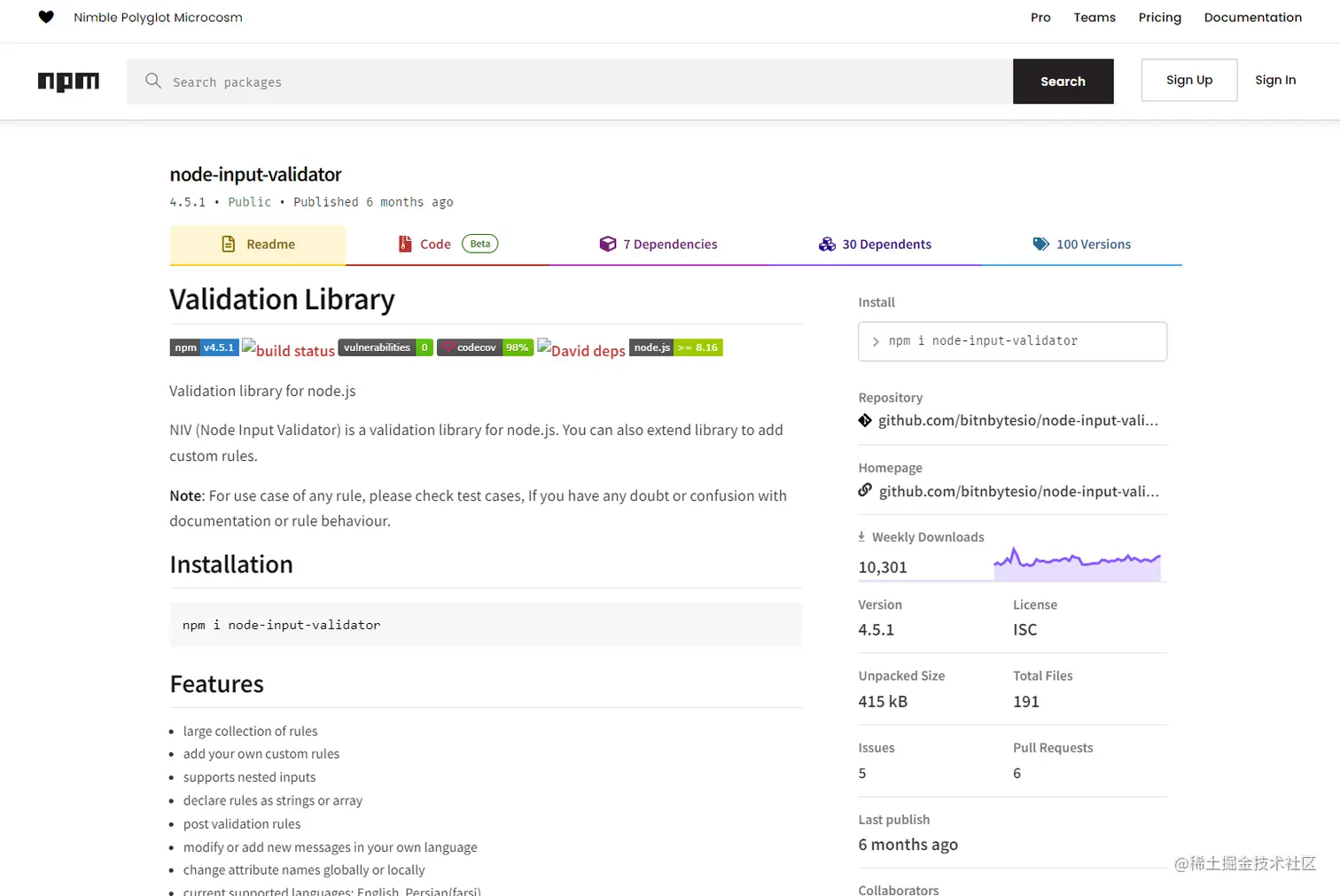Click the 415 kB unpacked size
The image size is (1340, 896).
click(883, 701)
